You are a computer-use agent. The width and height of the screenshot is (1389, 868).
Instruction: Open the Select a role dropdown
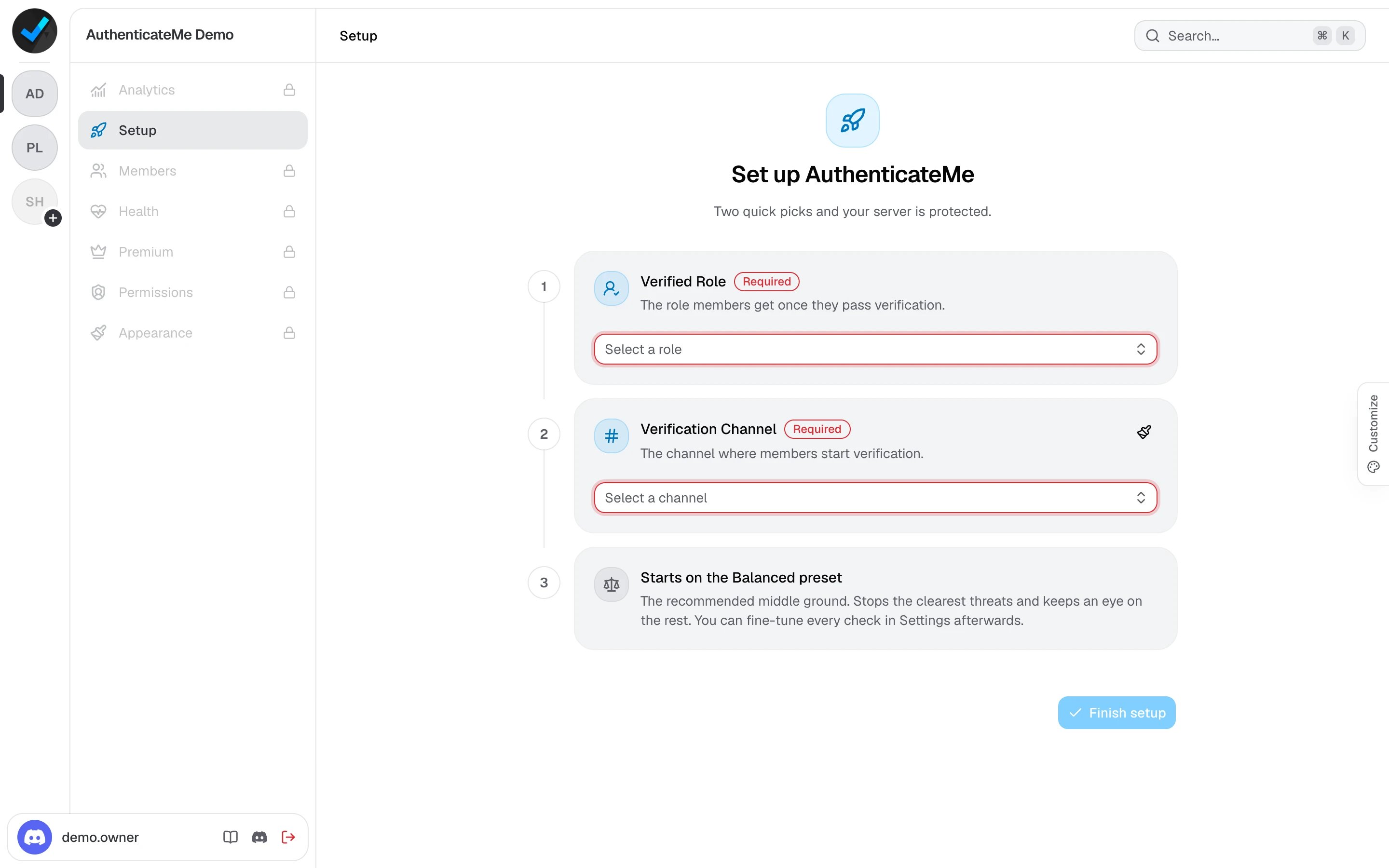tap(875, 349)
